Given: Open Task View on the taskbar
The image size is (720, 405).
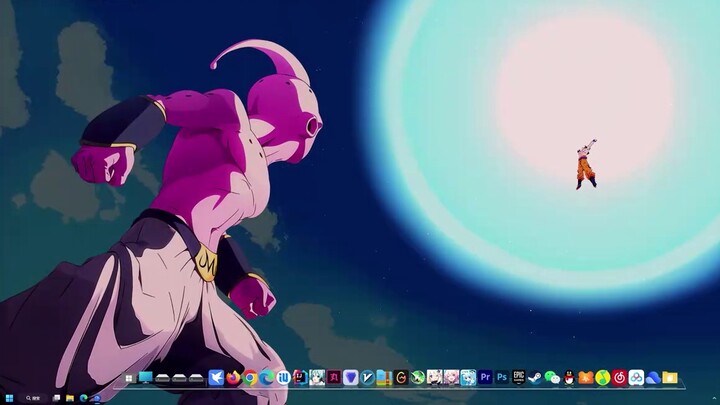Looking at the screenshot, I should [x=56, y=398].
